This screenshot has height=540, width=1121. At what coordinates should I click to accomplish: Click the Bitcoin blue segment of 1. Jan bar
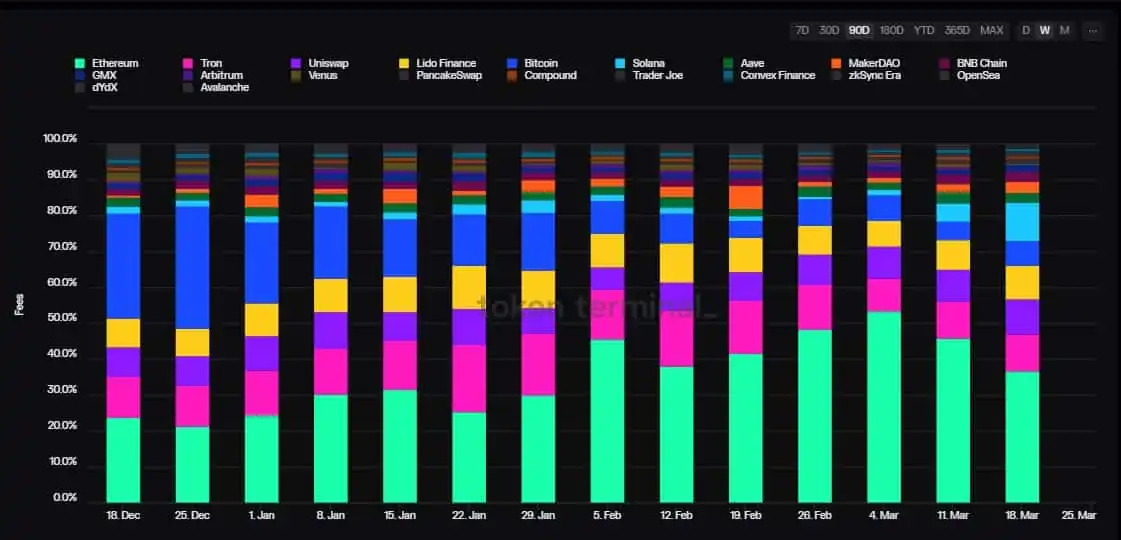(262, 263)
